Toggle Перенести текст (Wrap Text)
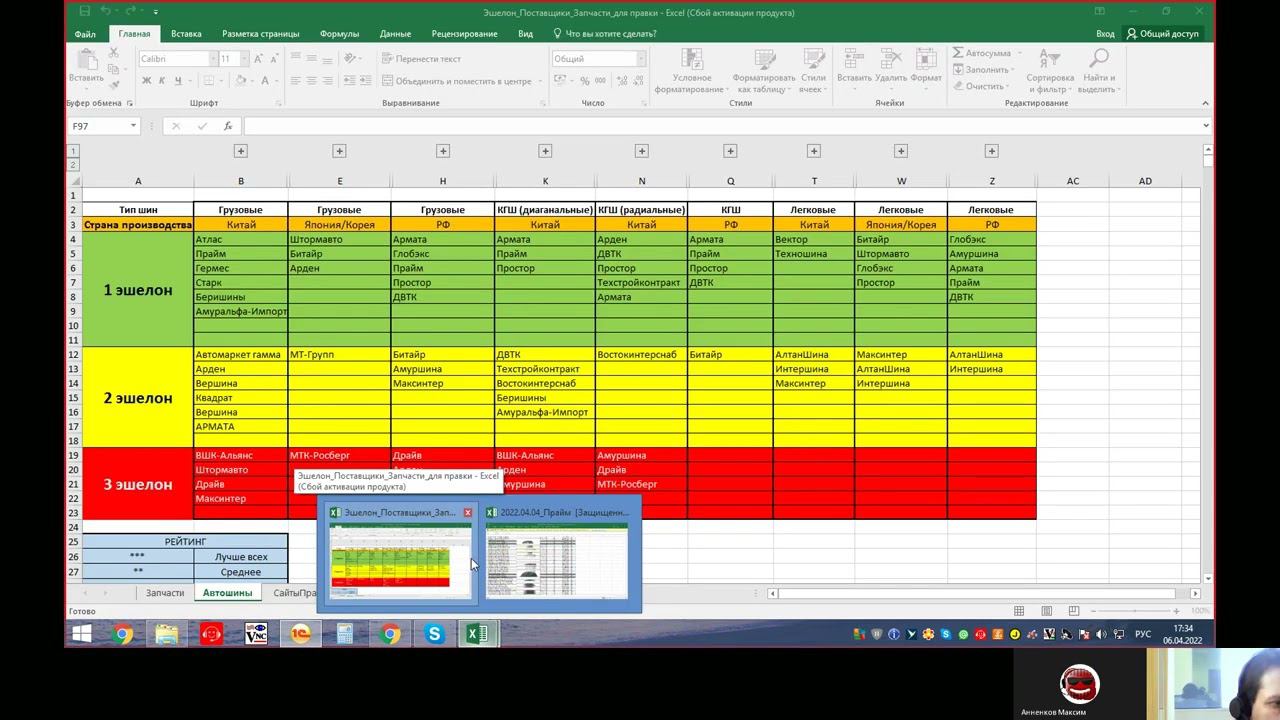The image size is (1280, 720). (x=422, y=59)
